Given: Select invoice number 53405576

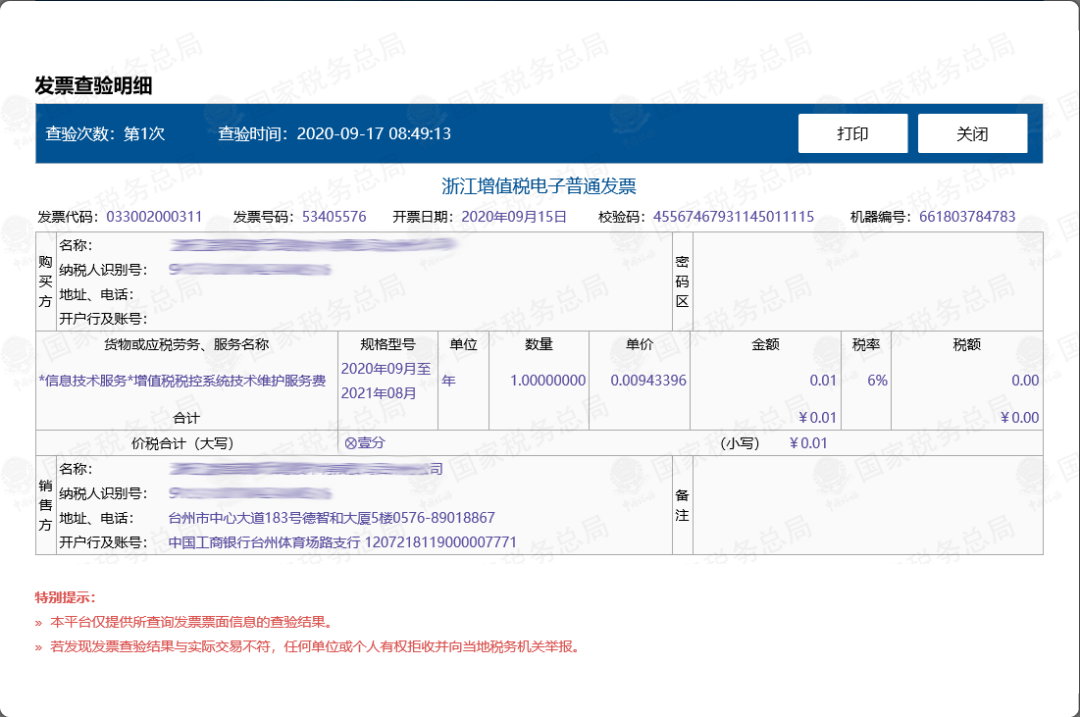Looking at the screenshot, I should tap(334, 217).
